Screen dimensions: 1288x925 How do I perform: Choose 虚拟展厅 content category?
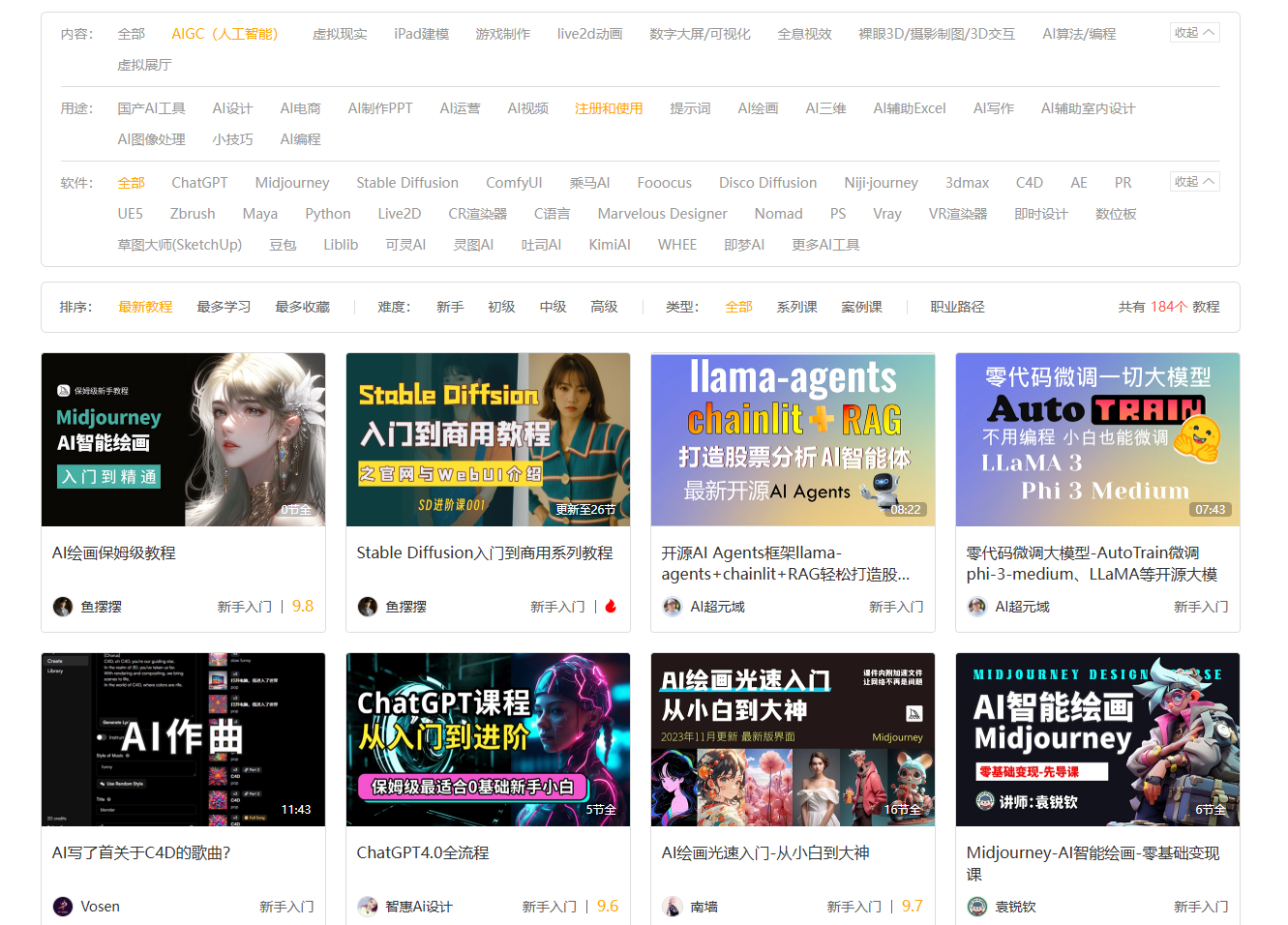pos(144,65)
